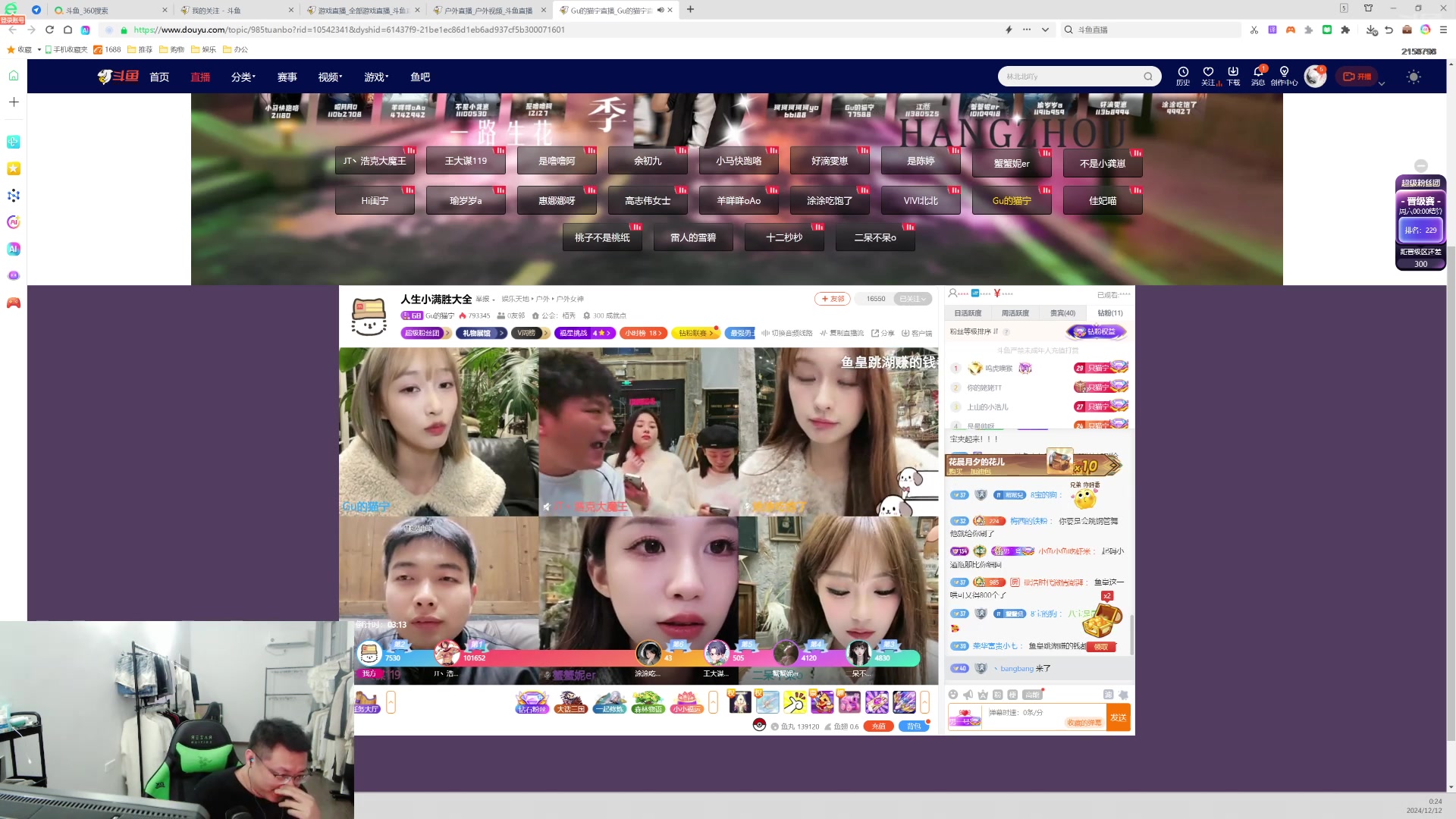Click the 粉 badge icon in chat toolbar
The image size is (1456, 819).
pyautogui.click(x=998, y=695)
